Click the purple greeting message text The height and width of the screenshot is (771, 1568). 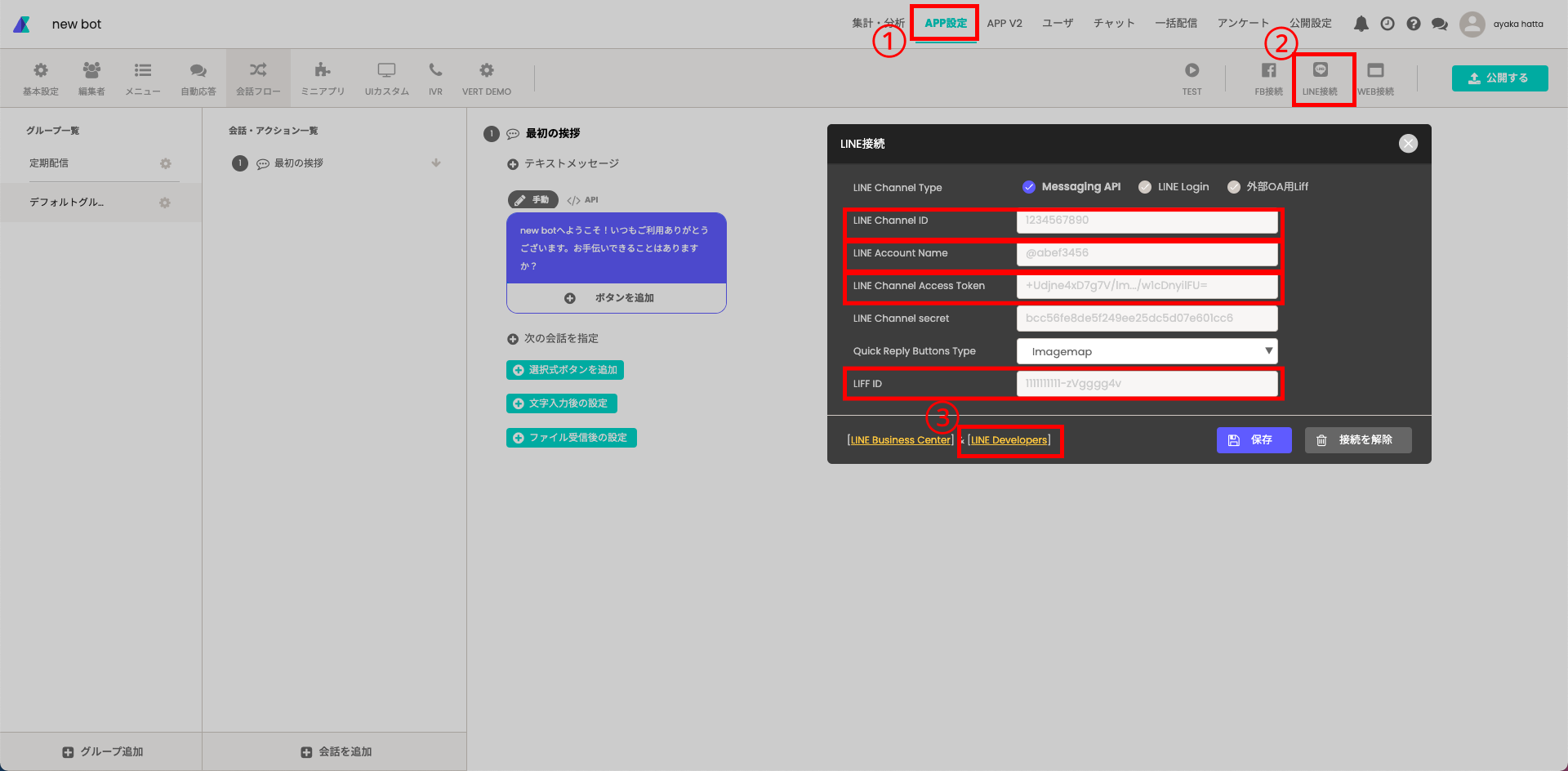coord(614,248)
